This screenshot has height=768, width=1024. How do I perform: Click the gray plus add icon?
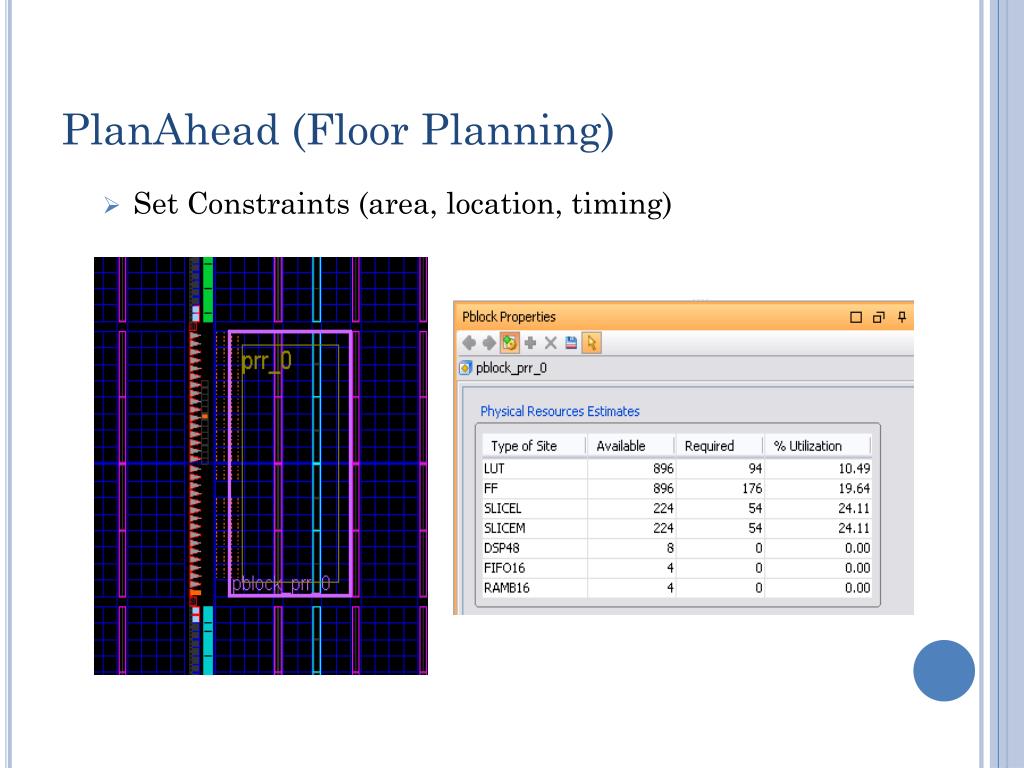click(530, 342)
